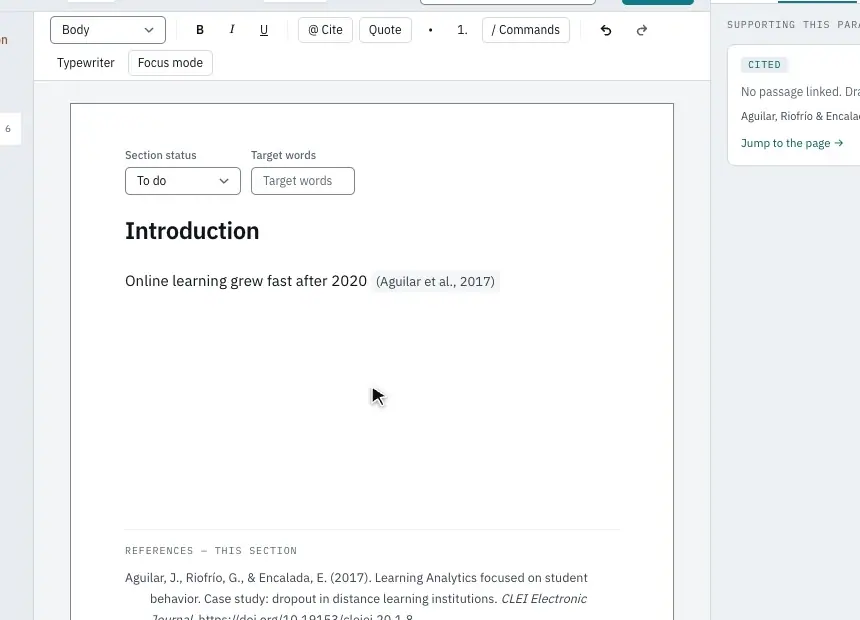Undo the last edit
Screen dimensions: 860x620
point(606,30)
